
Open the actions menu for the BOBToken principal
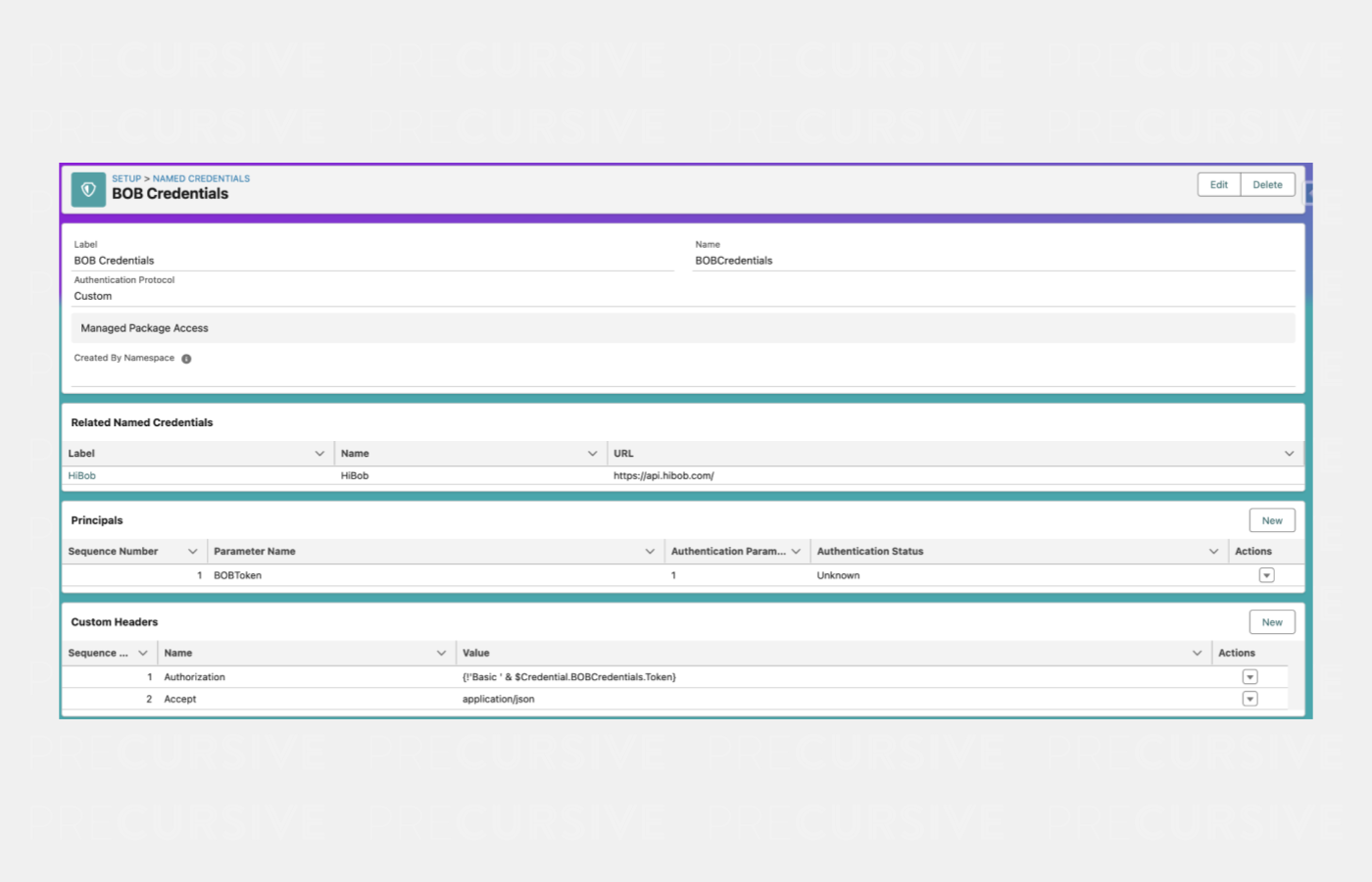click(1267, 575)
